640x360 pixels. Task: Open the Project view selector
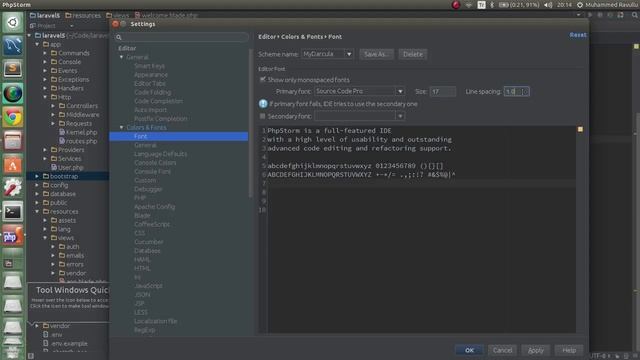coord(52,26)
